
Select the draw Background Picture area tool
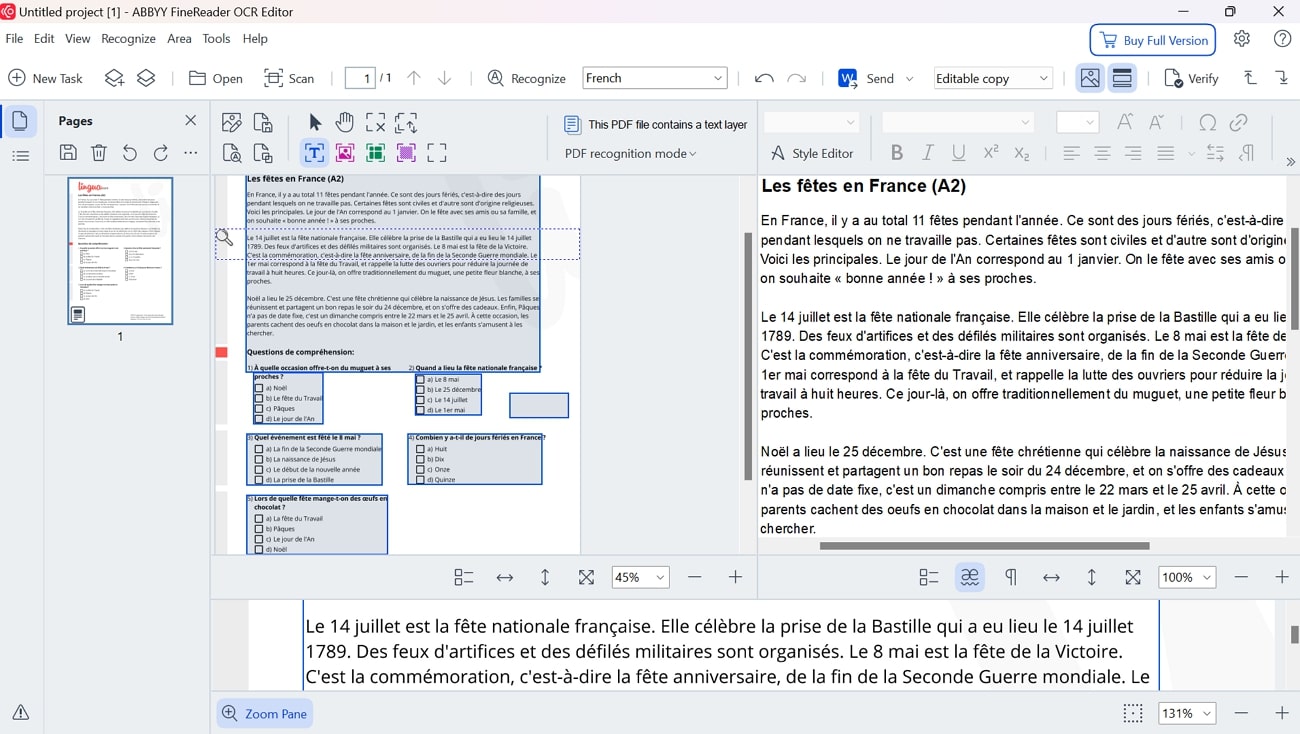tap(406, 153)
